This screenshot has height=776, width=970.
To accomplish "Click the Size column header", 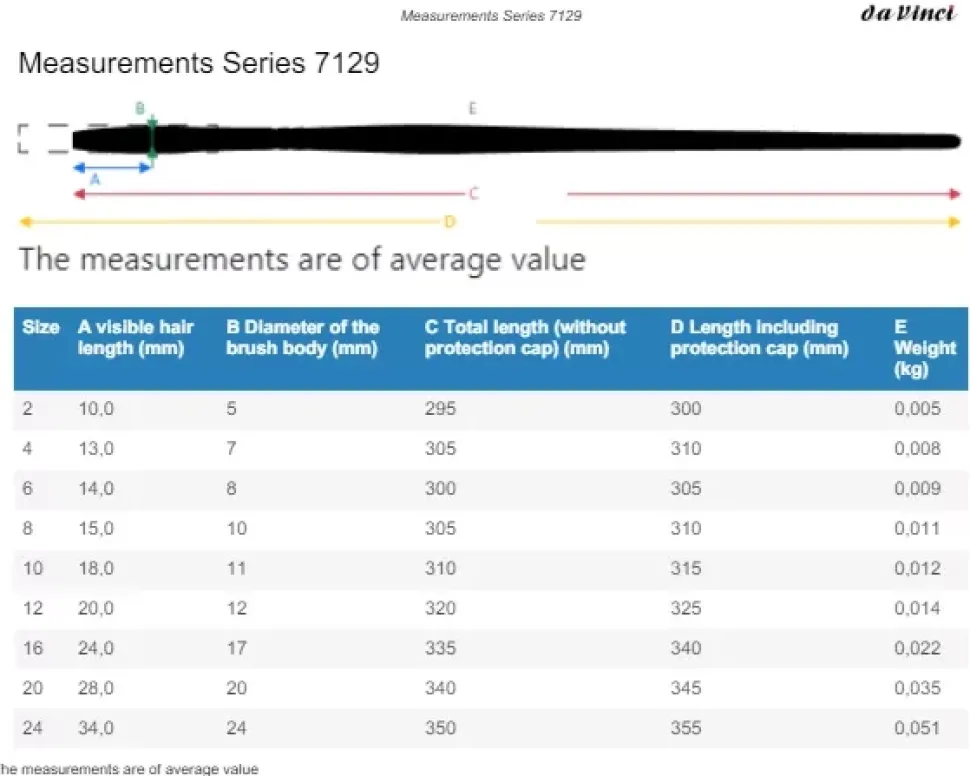I will coord(41,327).
